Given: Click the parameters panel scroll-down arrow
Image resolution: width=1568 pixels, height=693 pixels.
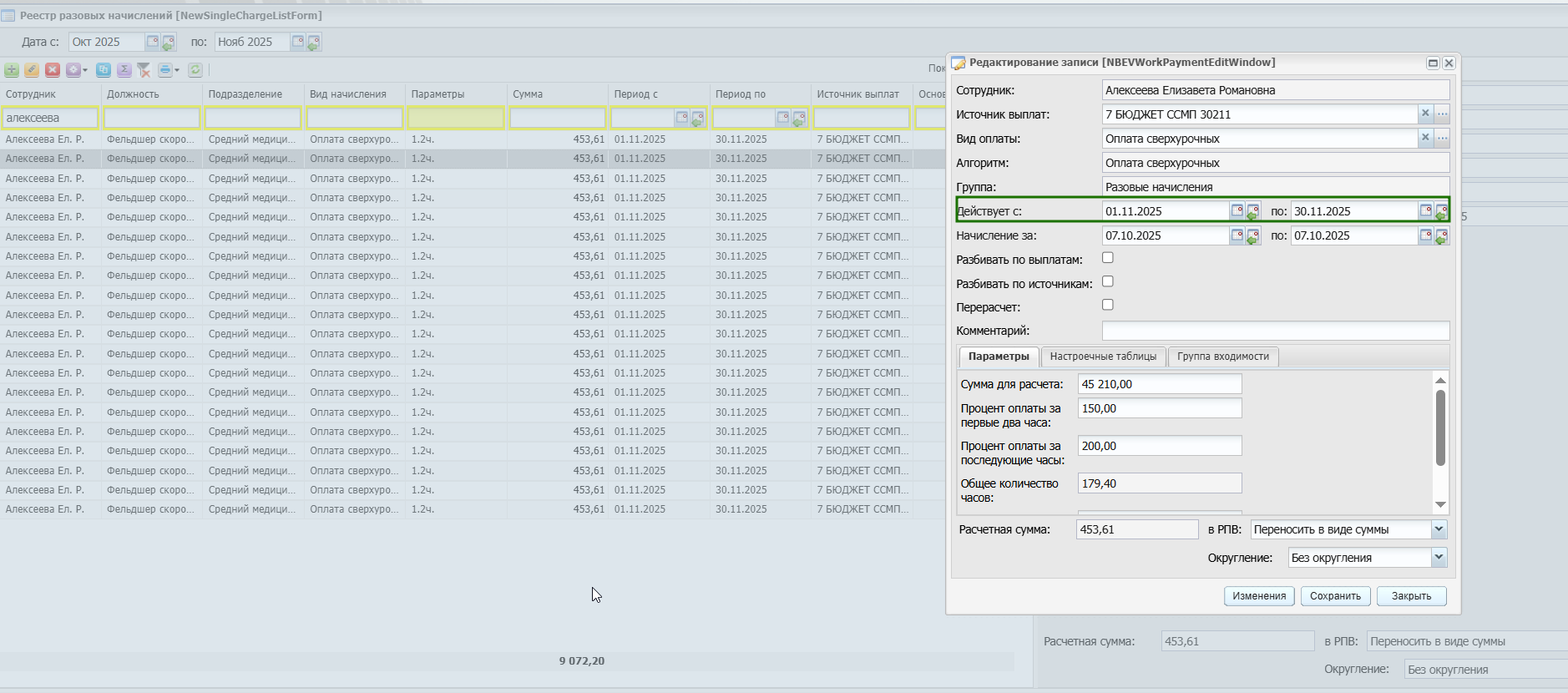Looking at the screenshot, I should pos(1440,504).
